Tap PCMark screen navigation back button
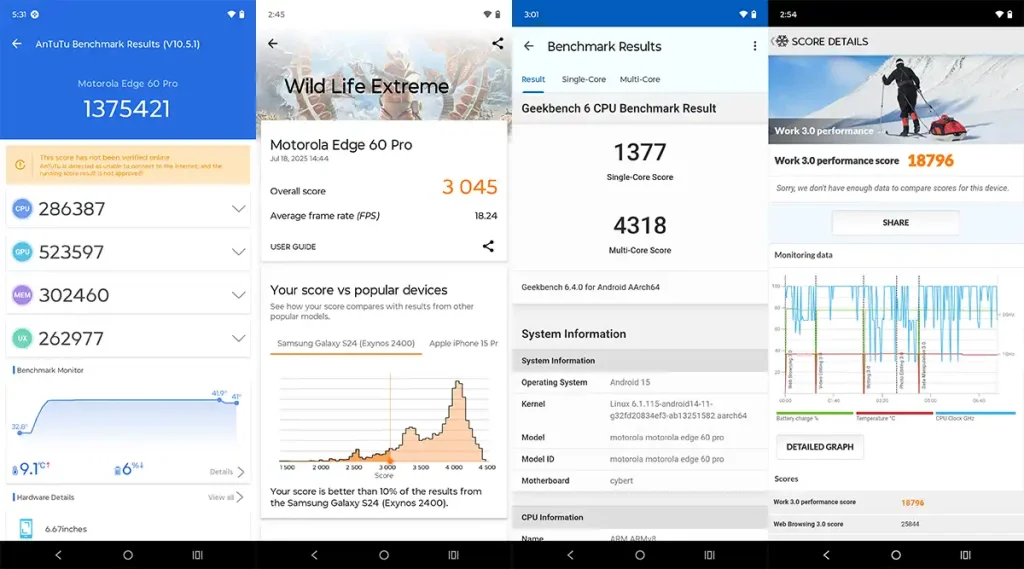 tap(826, 555)
